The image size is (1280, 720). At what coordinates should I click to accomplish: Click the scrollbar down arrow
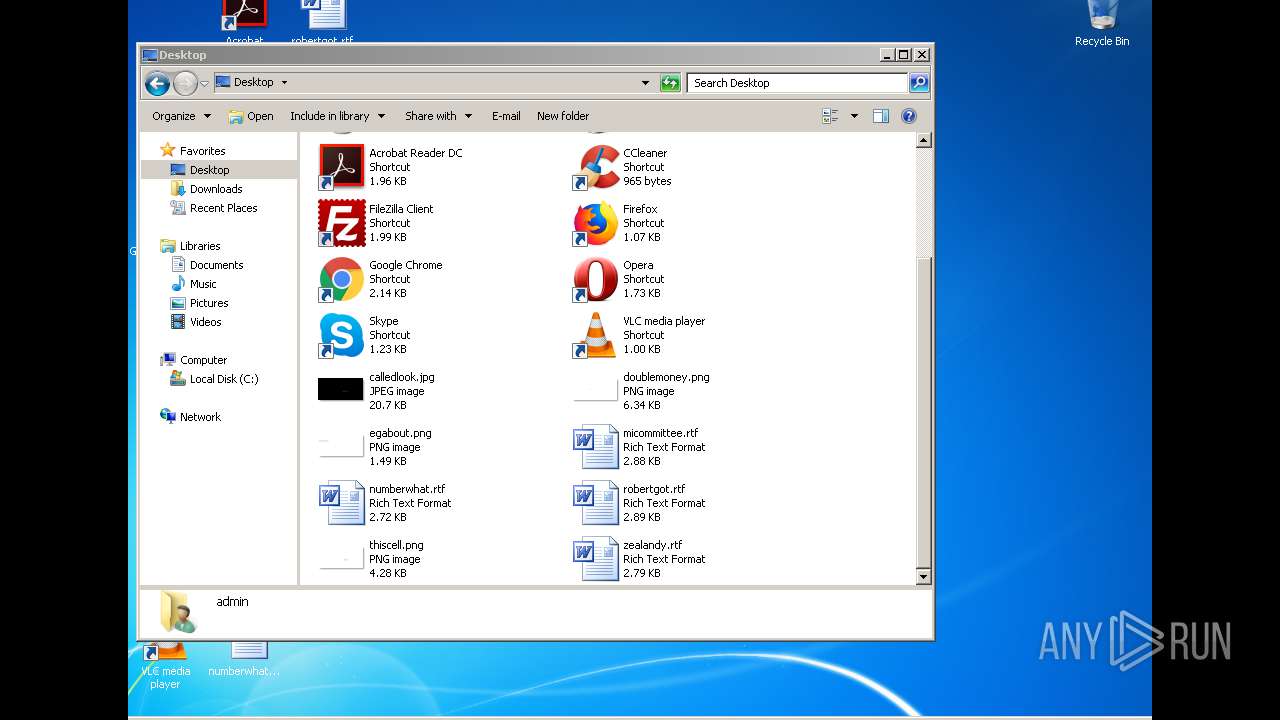pyautogui.click(x=924, y=576)
